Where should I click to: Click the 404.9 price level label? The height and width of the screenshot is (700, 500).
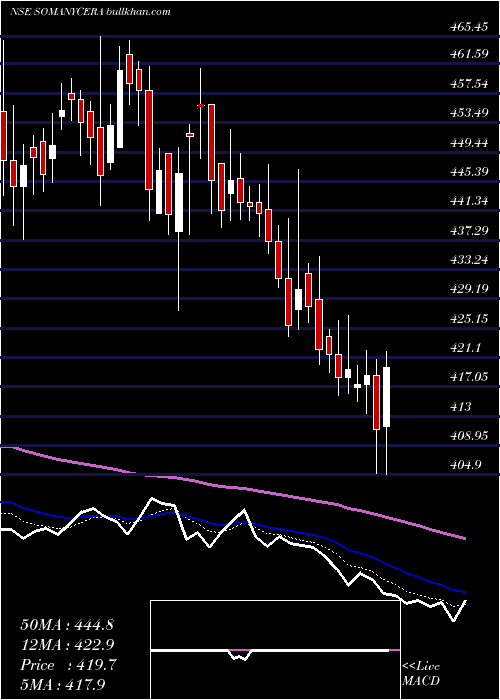click(466, 466)
